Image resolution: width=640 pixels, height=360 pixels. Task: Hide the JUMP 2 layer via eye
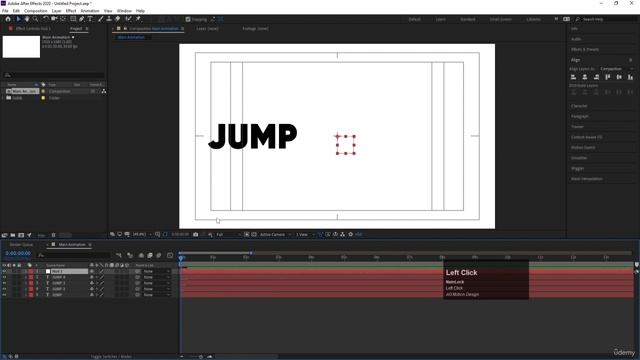click(x=4, y=289)
